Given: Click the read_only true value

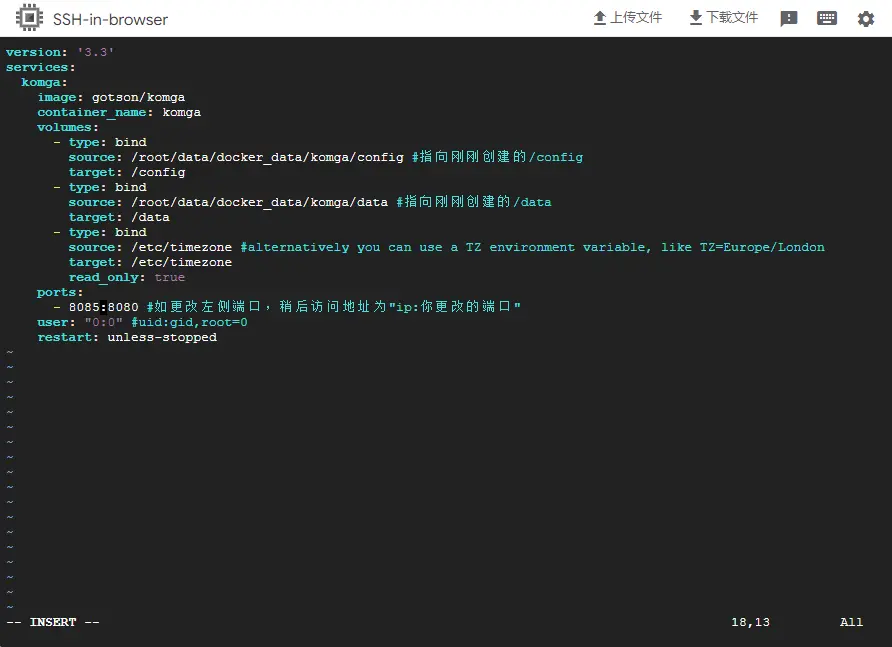Looking at the screenshot, I should [170, 277].
